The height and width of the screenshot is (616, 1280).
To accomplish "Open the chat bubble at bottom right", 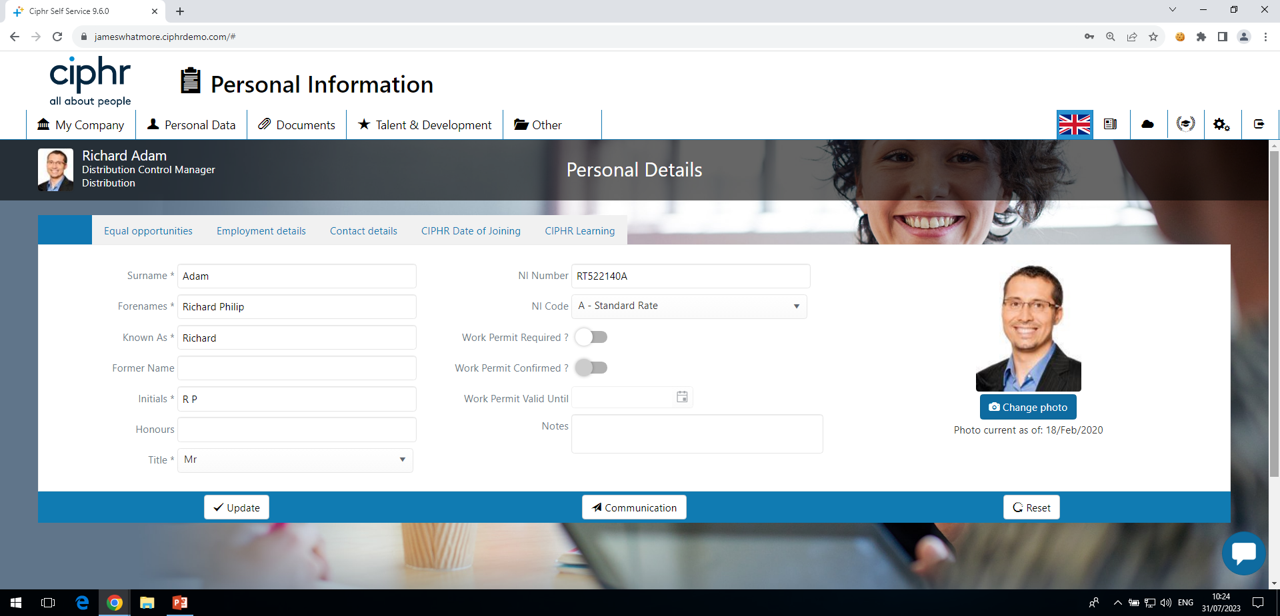I will [x=1242, y=554].
